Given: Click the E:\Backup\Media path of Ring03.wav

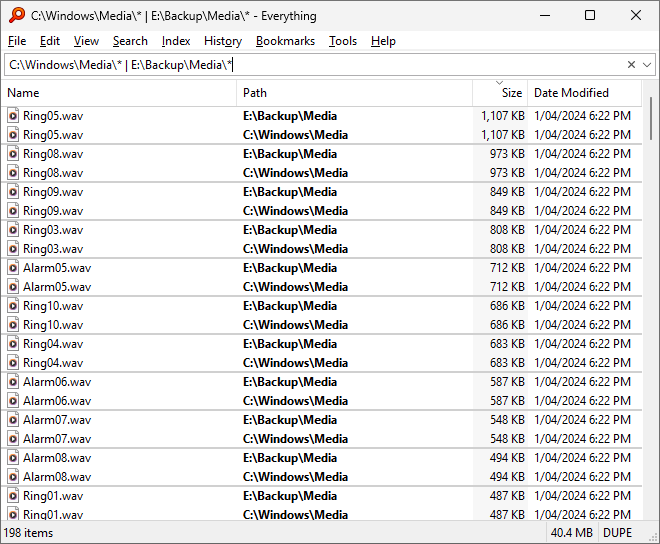Looking at the screenshot, I should (x=290, y=230).
